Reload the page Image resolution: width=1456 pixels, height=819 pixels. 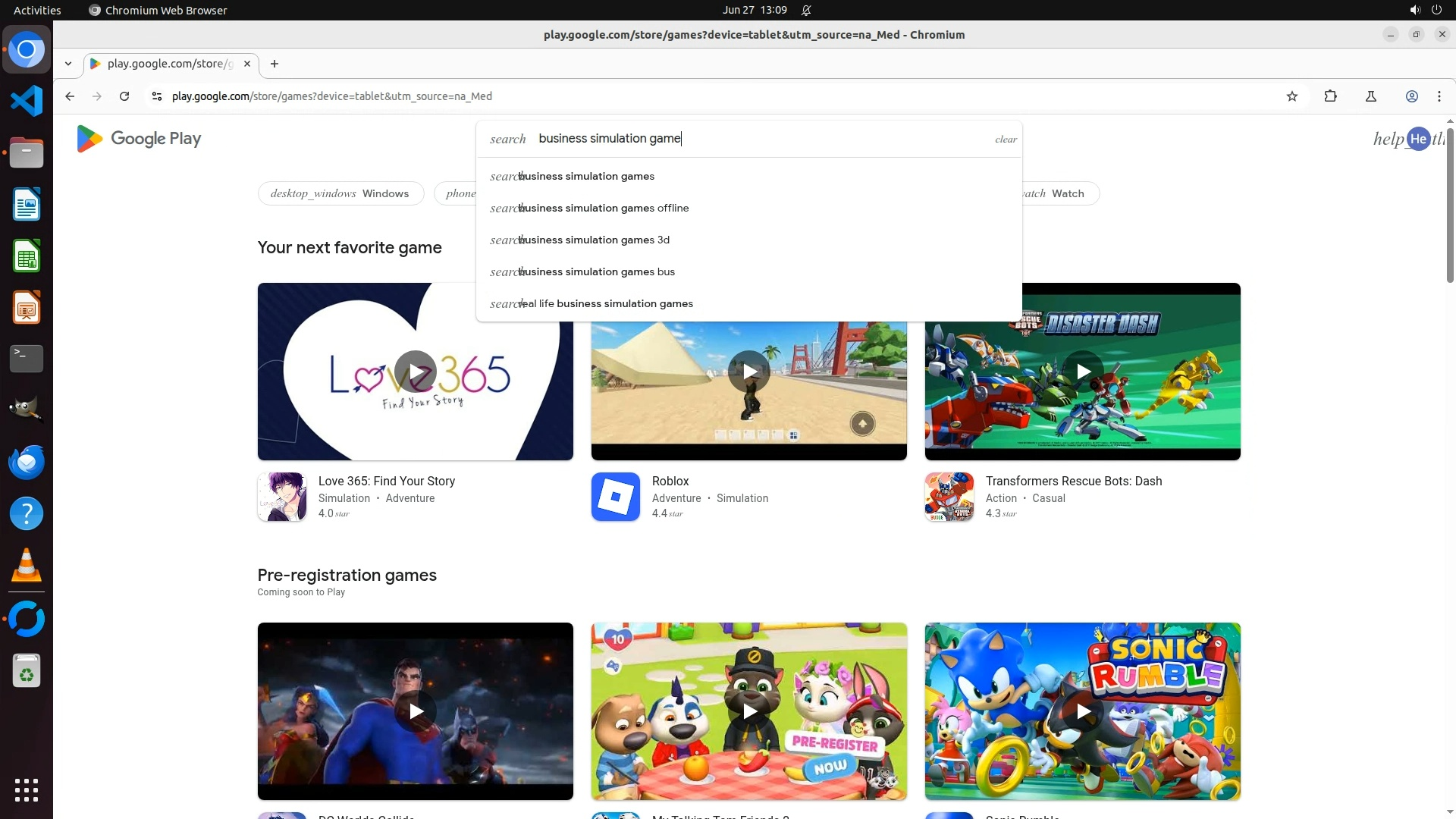(x=124, y=96)
